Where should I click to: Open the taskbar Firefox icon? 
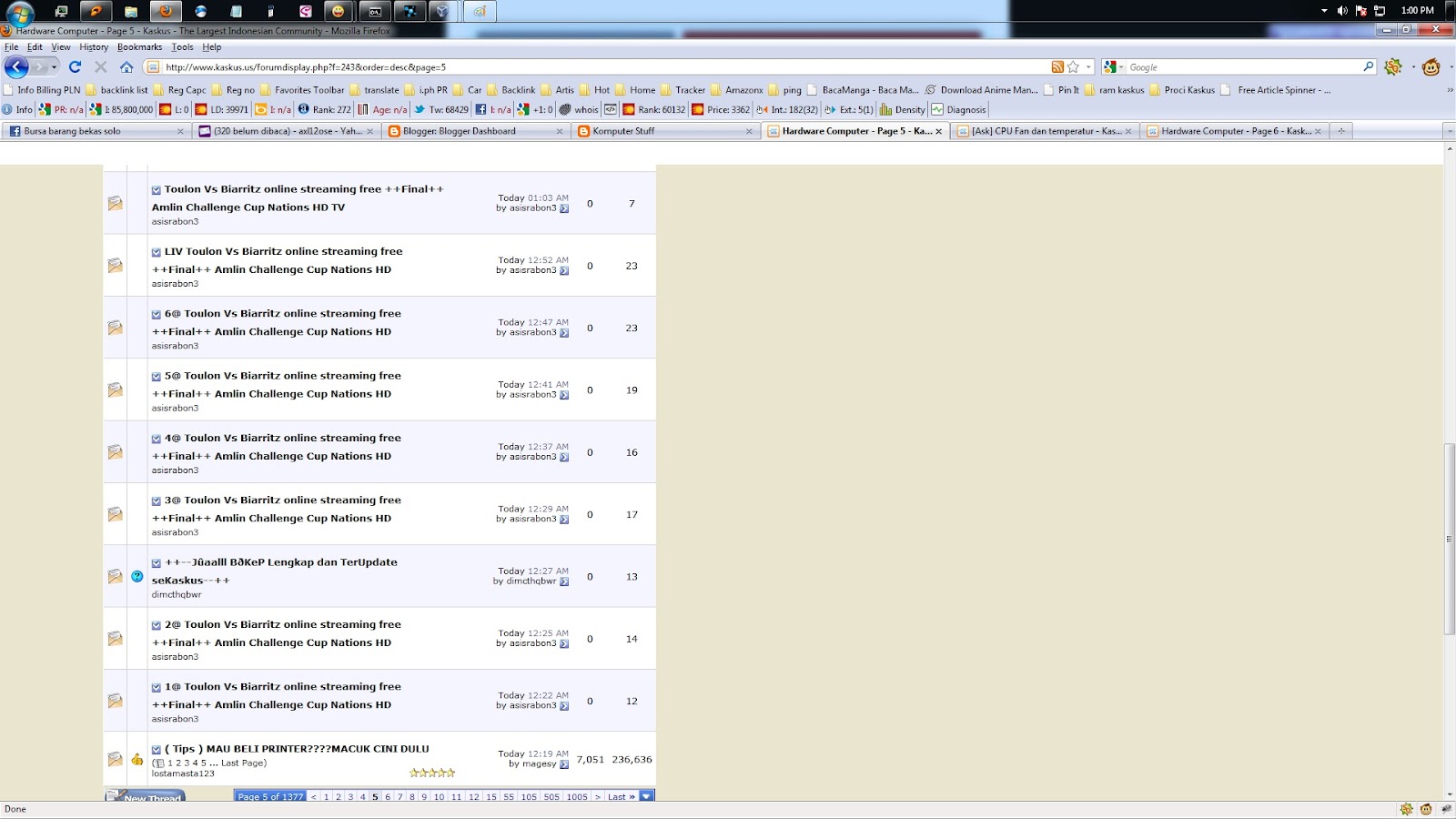coord(166,11)
